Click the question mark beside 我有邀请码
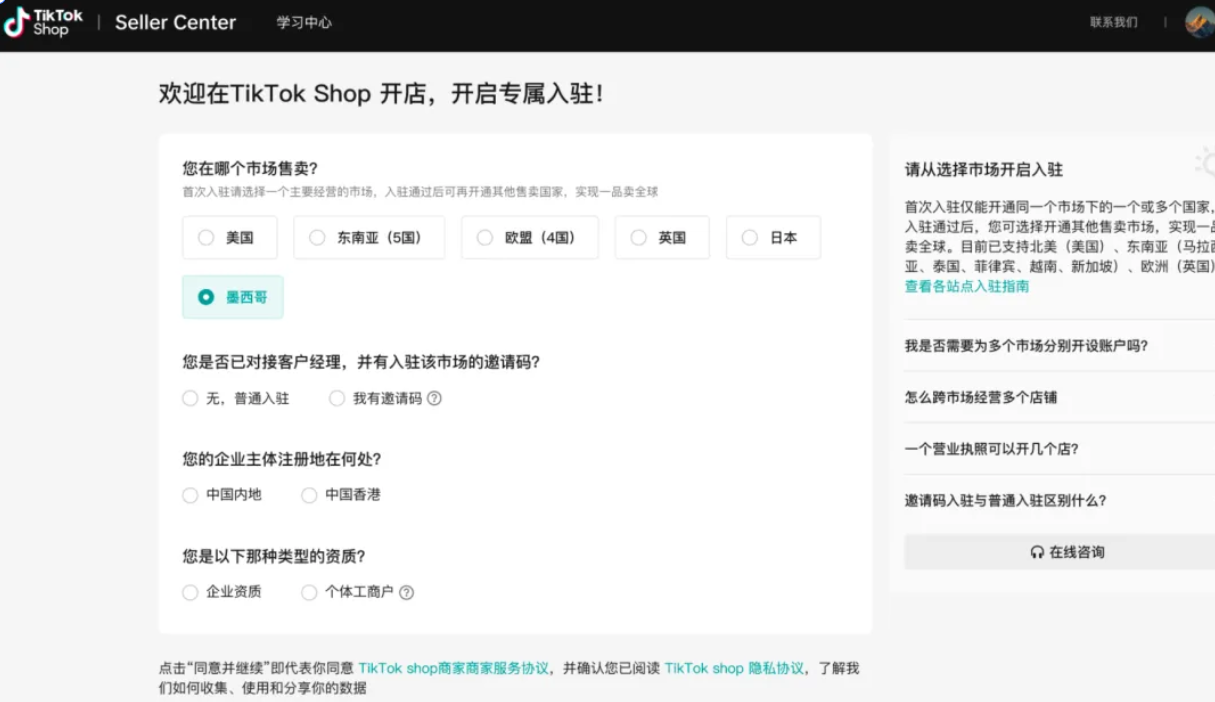Image resolution: width=1215 pixels, height=702 pixels. click(x=435, y=398)
